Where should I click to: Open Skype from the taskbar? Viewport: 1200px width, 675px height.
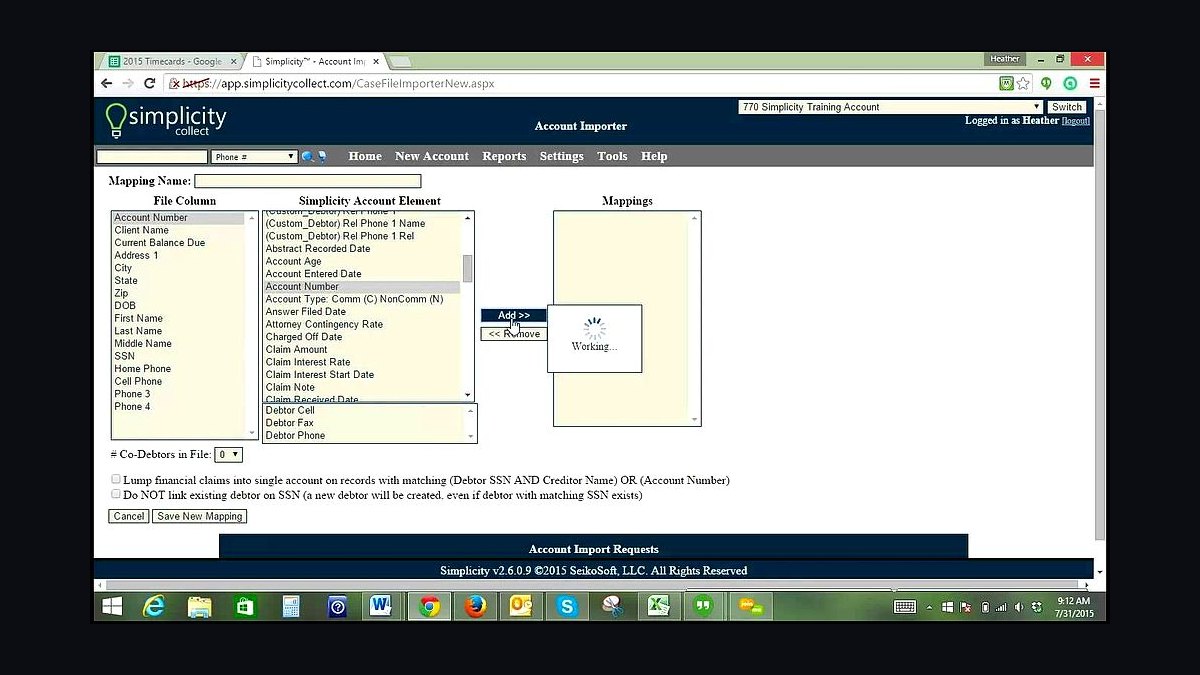click(568, 606)
